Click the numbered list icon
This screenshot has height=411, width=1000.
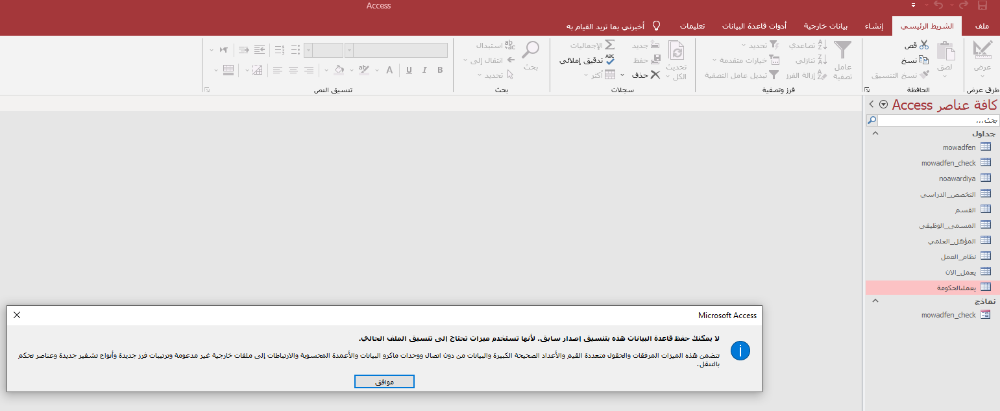pyautogui.click(x=278, y=50)
